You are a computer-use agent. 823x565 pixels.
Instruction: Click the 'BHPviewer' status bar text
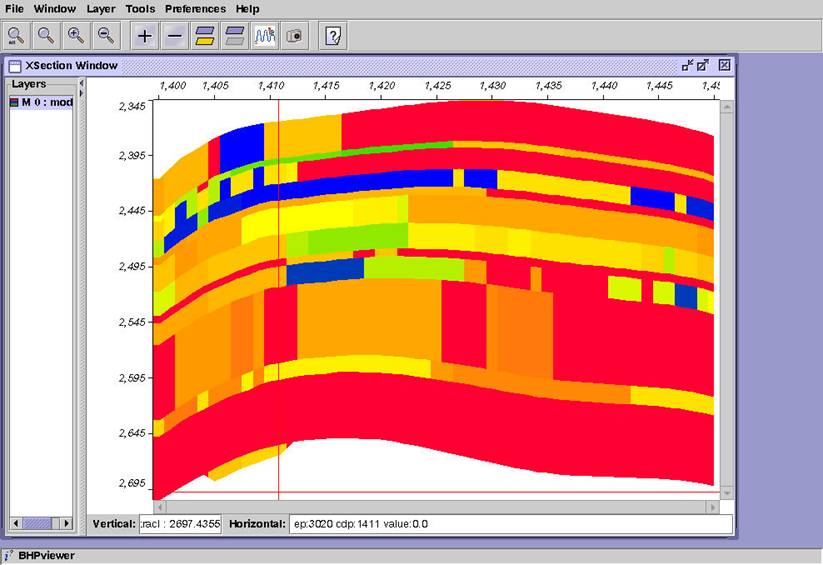[x=46, y=556]
